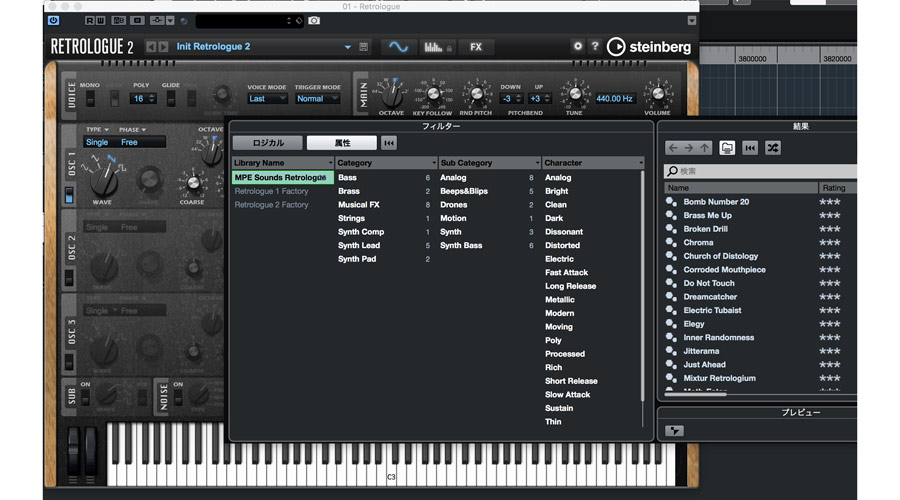Click the question mark help icon
900x500 pixels.
(x=595, y=47)
